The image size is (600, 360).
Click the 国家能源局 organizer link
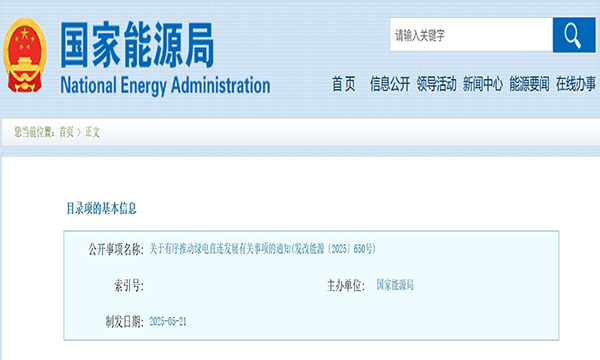(x=395, y=285)
